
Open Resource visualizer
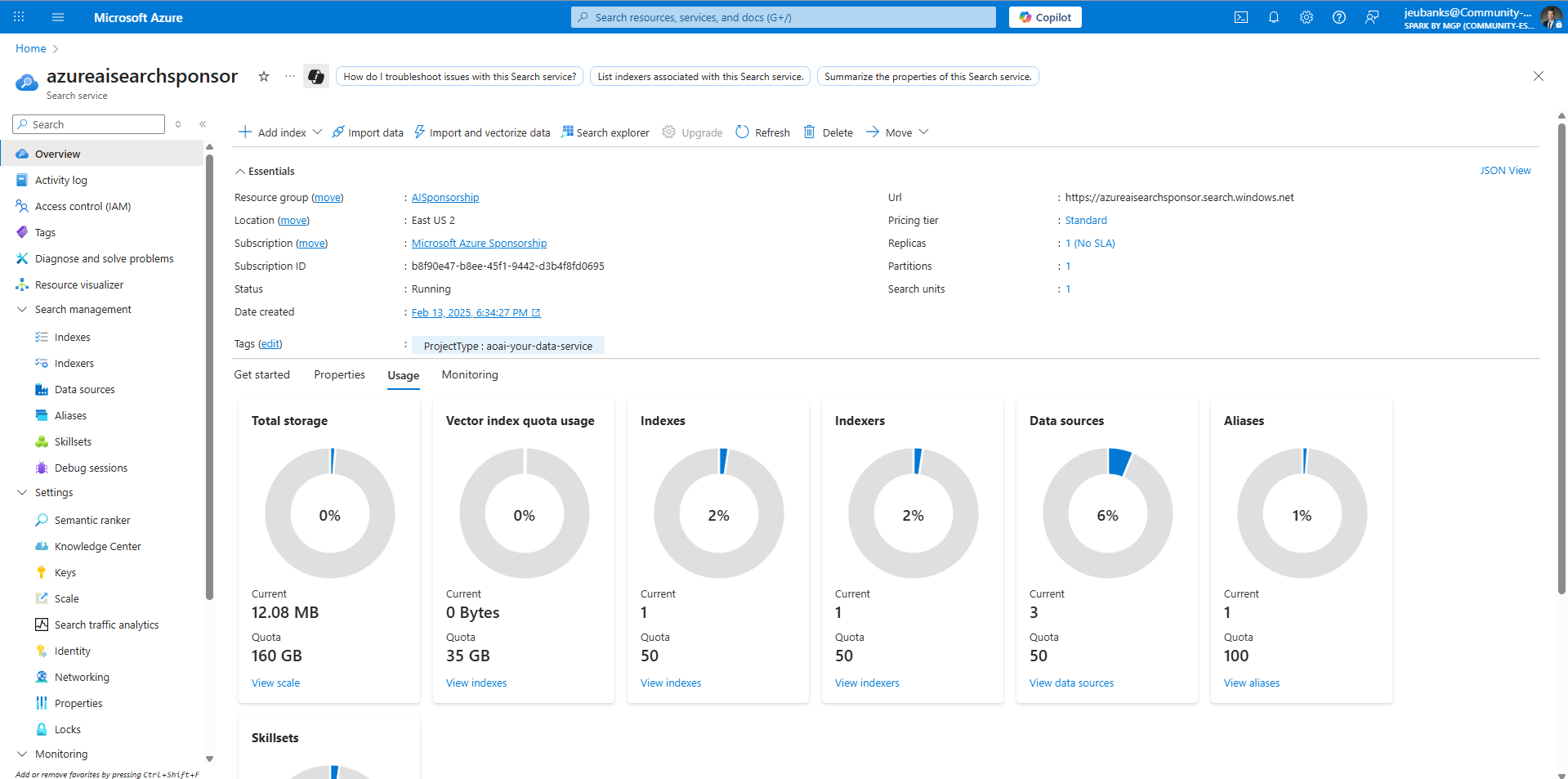tap(79, 284)
